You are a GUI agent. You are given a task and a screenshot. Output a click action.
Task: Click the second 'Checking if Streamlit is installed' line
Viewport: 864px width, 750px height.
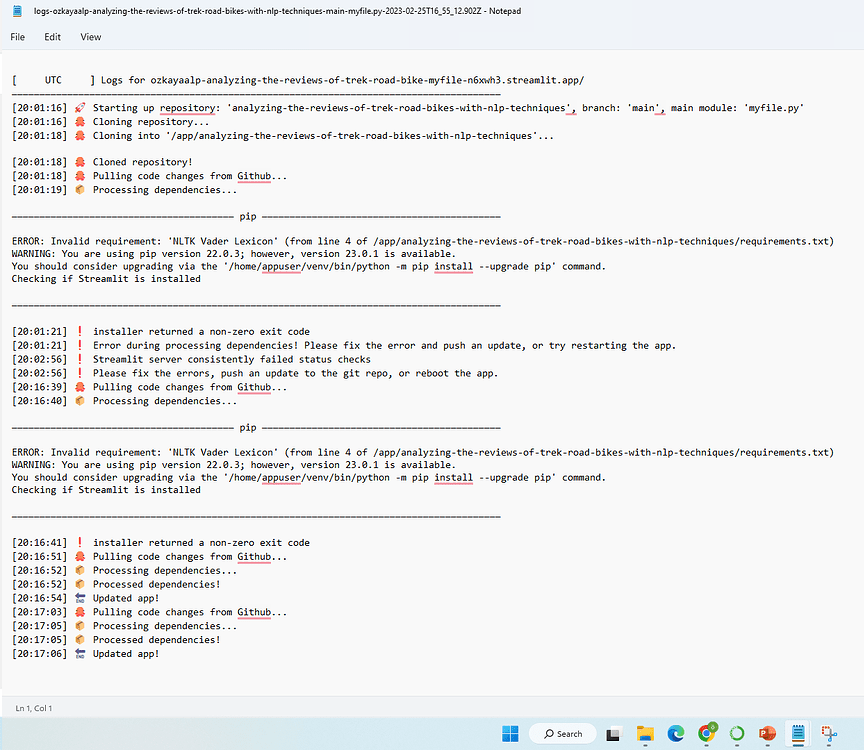106,489
